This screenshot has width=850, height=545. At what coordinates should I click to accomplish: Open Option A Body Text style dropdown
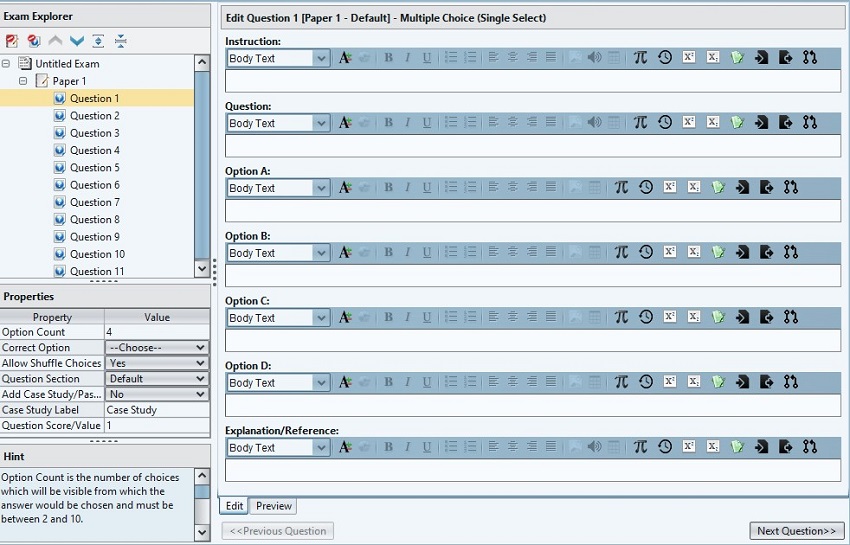coord(321,188)
